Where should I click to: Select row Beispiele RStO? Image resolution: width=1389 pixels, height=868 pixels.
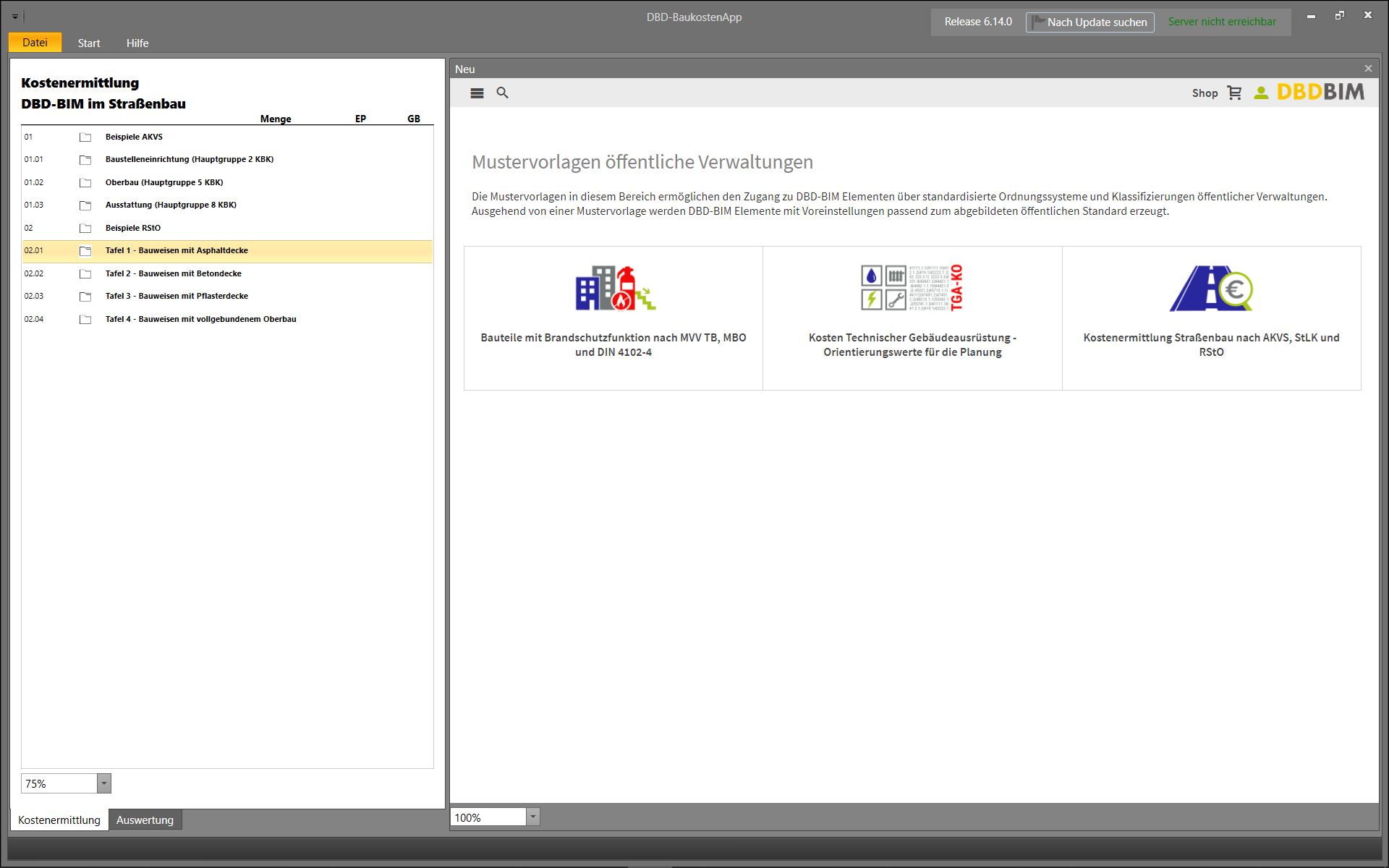coord(228,229)
